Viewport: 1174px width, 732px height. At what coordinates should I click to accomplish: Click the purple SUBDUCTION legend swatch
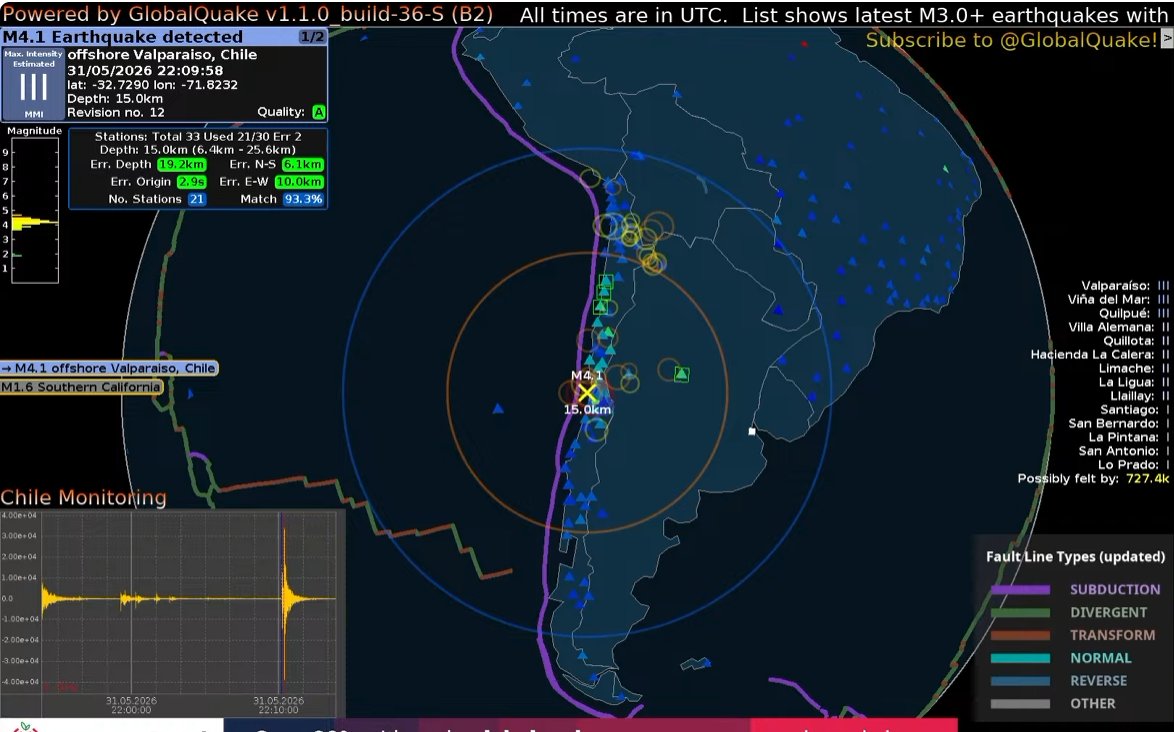[1020, 590]
